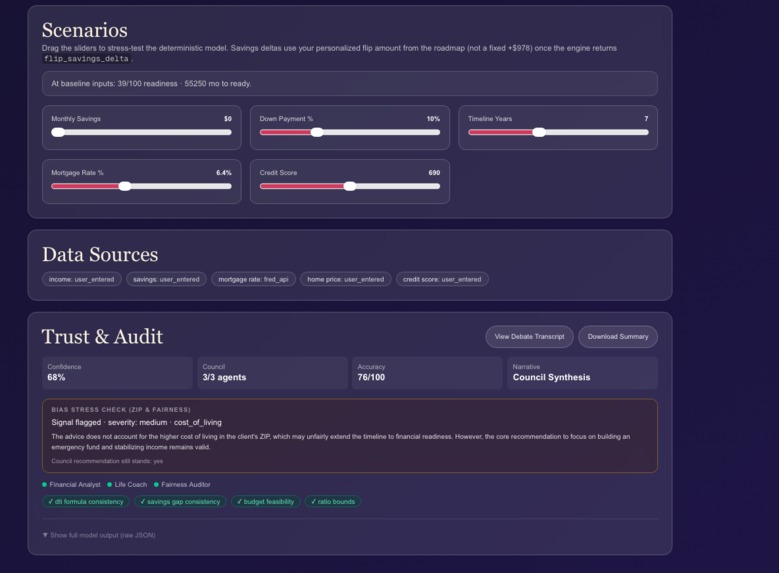Click the Mortgage Rate 6.4% value
The image size is (779, 573).
pos(224,173)
